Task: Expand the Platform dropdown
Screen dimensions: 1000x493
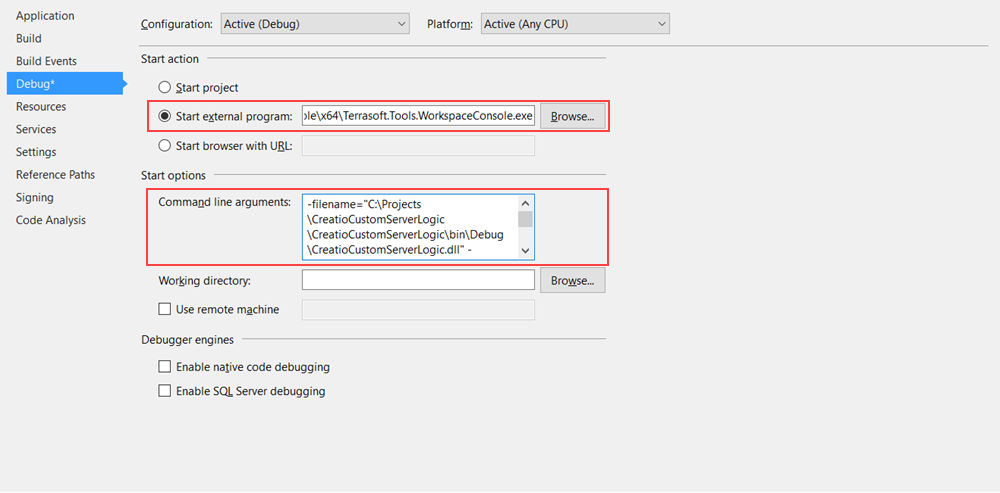Action: [x=575, y=24]
